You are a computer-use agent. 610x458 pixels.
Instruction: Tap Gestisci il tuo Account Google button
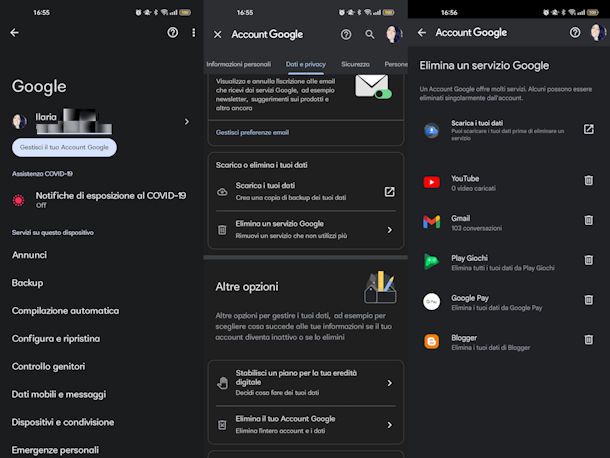coord(64,147)
